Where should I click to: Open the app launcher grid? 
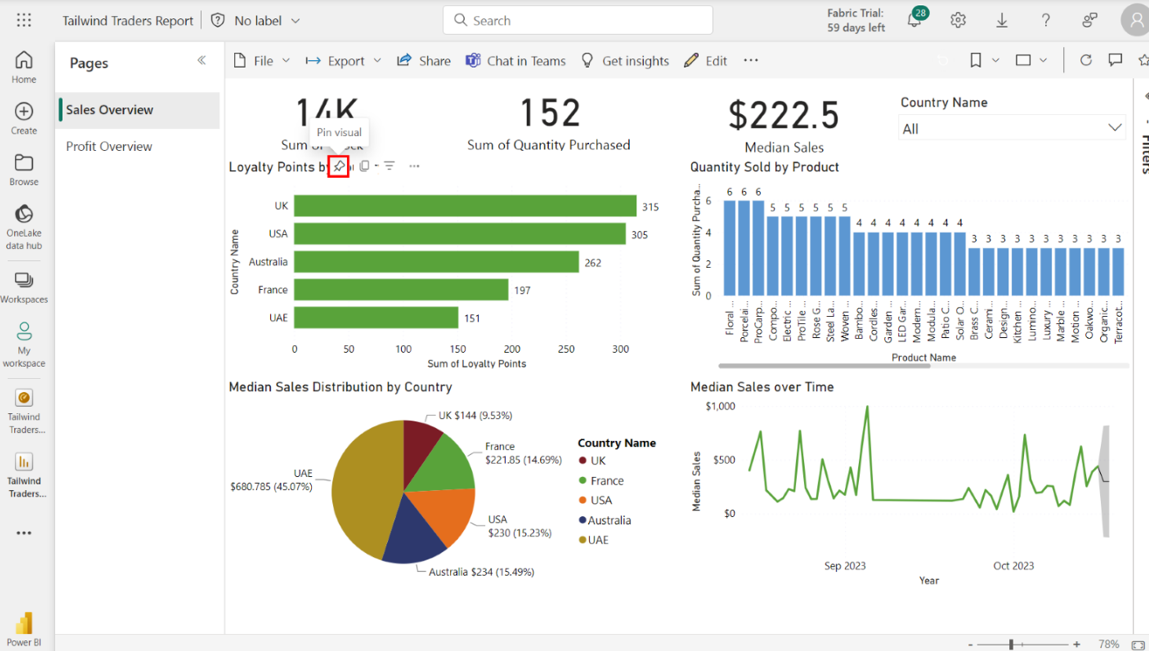pyautogui.click(x=24, y=20)
